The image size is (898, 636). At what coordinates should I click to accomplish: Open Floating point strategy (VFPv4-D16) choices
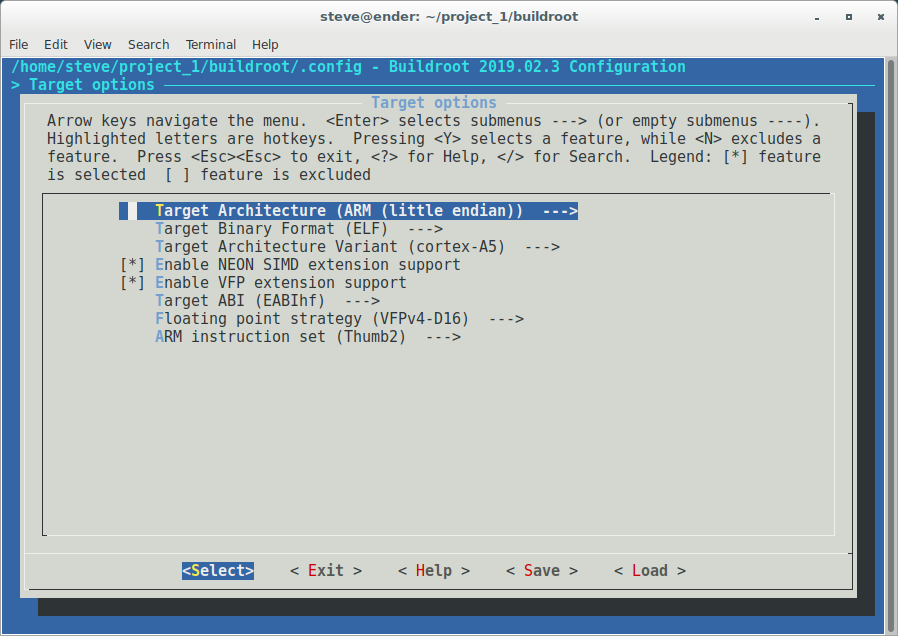point(339,319)
